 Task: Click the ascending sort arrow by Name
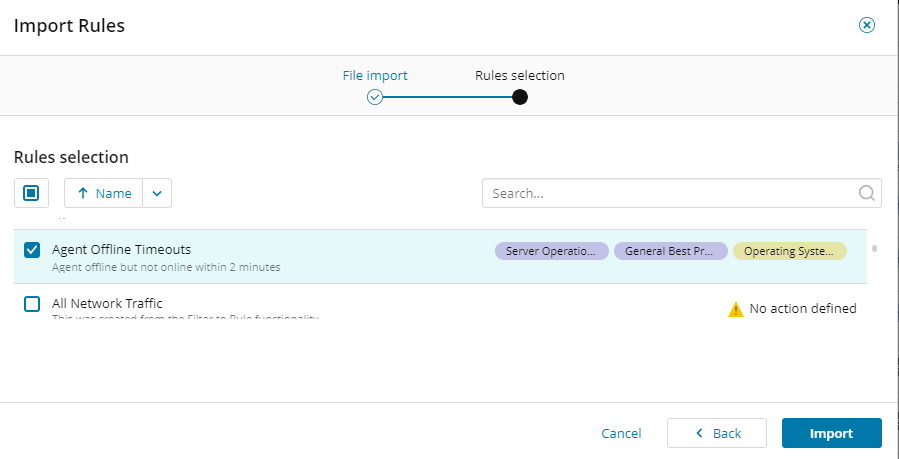click(83, 193)
